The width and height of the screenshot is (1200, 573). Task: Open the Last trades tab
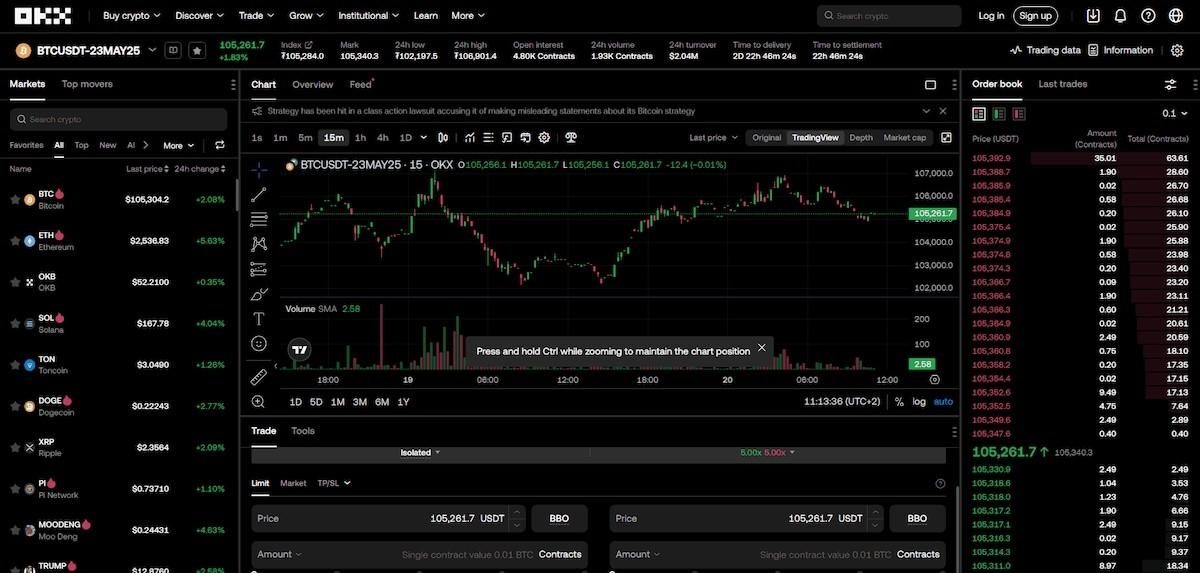click(1062, 84)
